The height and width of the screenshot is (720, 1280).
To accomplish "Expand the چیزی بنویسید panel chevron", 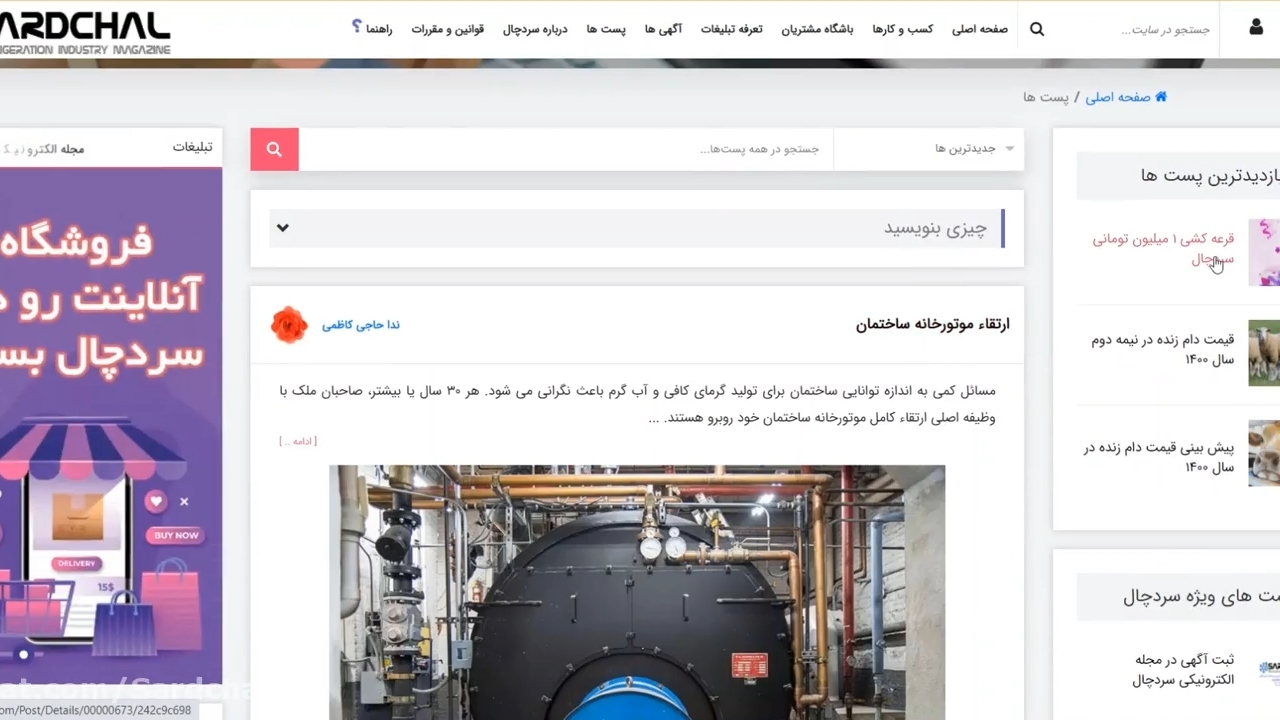I will pyautogui.click(x=283, y=228).
